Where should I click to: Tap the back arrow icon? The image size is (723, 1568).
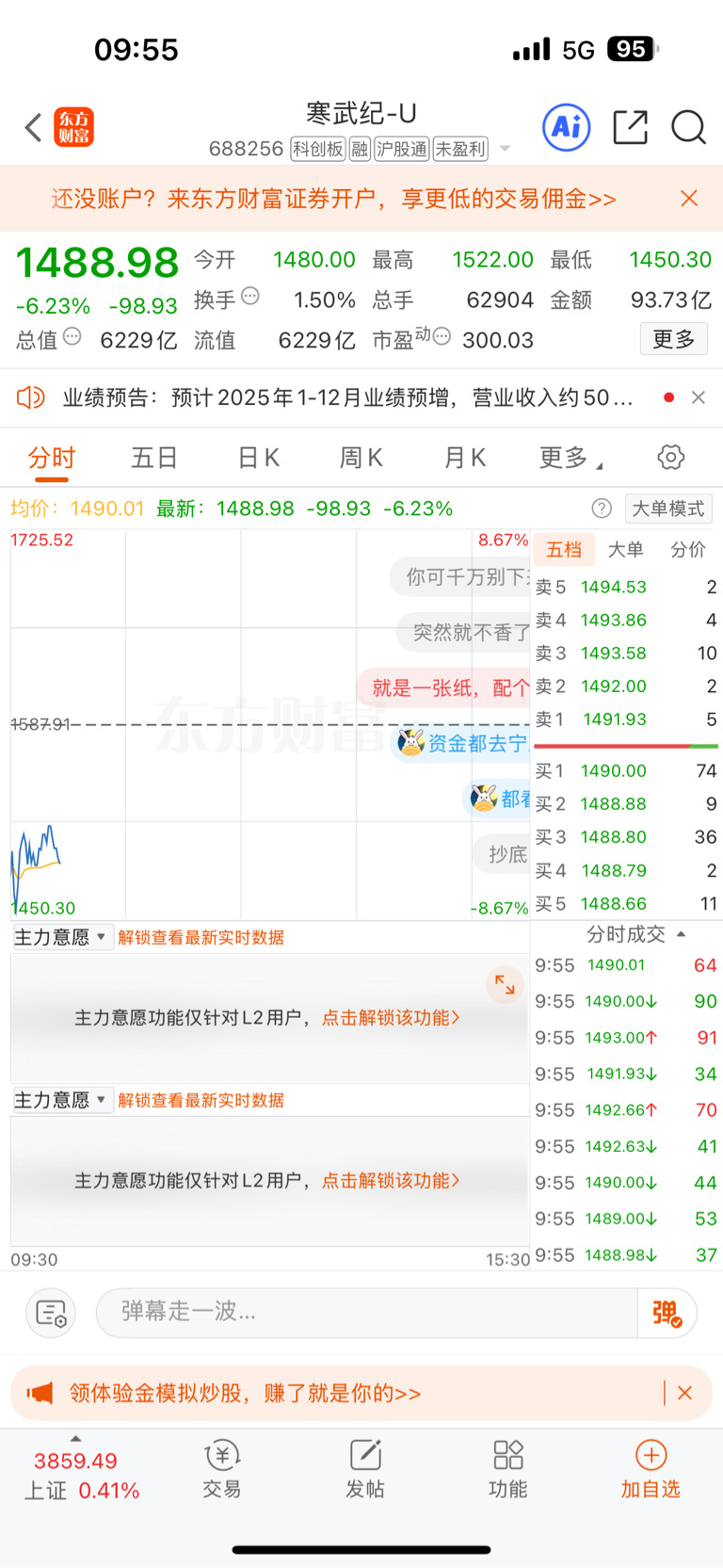pos(33,127)
